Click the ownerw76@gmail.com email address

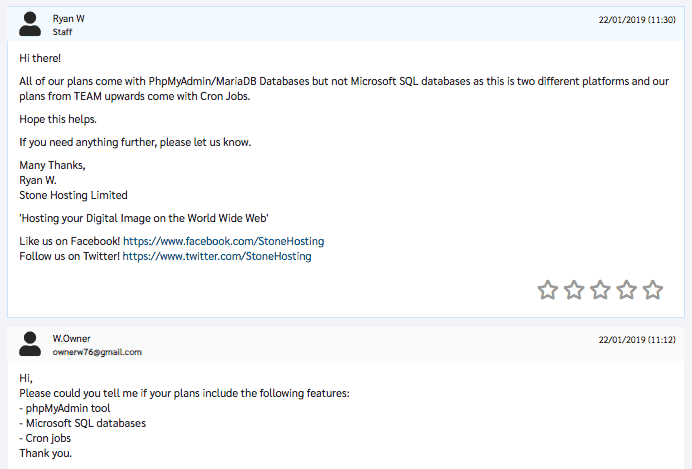[x=97, y=352]
